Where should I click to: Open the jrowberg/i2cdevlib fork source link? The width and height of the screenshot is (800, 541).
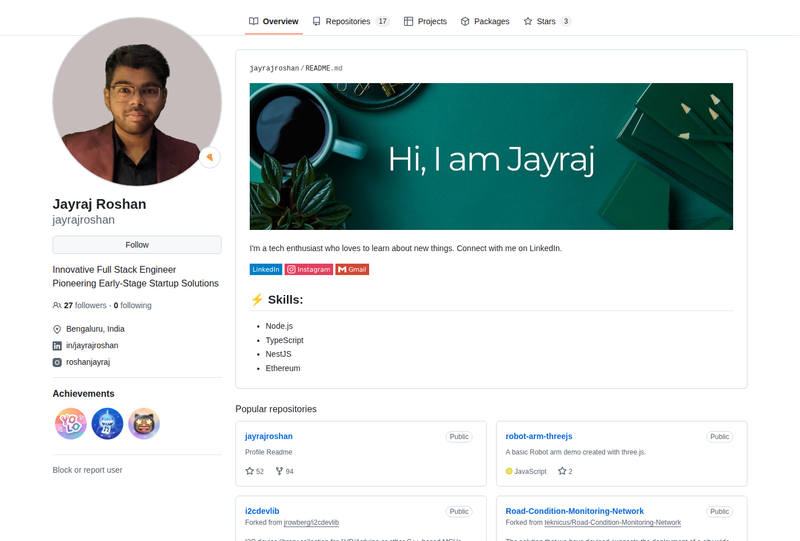(311, 523)
